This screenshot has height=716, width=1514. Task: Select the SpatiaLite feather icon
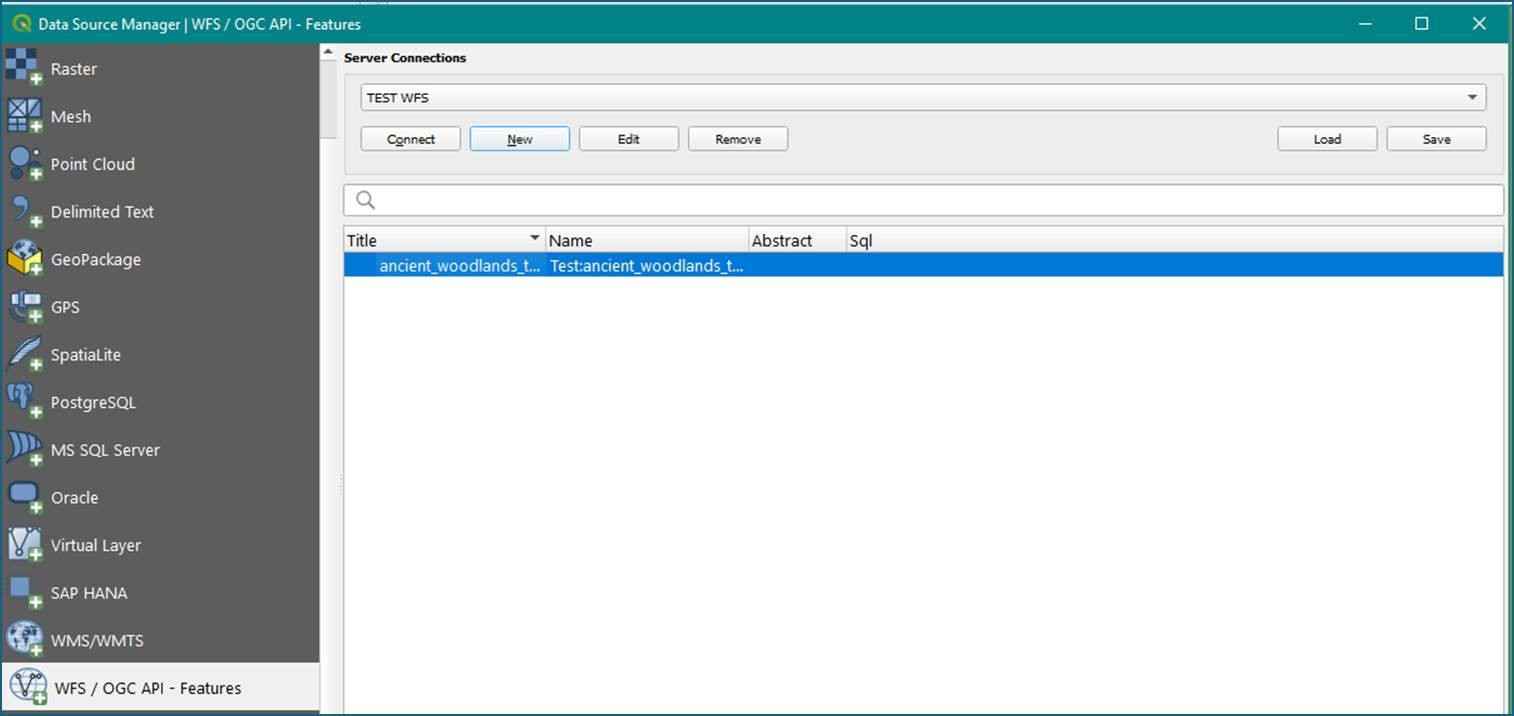[24, 355]
